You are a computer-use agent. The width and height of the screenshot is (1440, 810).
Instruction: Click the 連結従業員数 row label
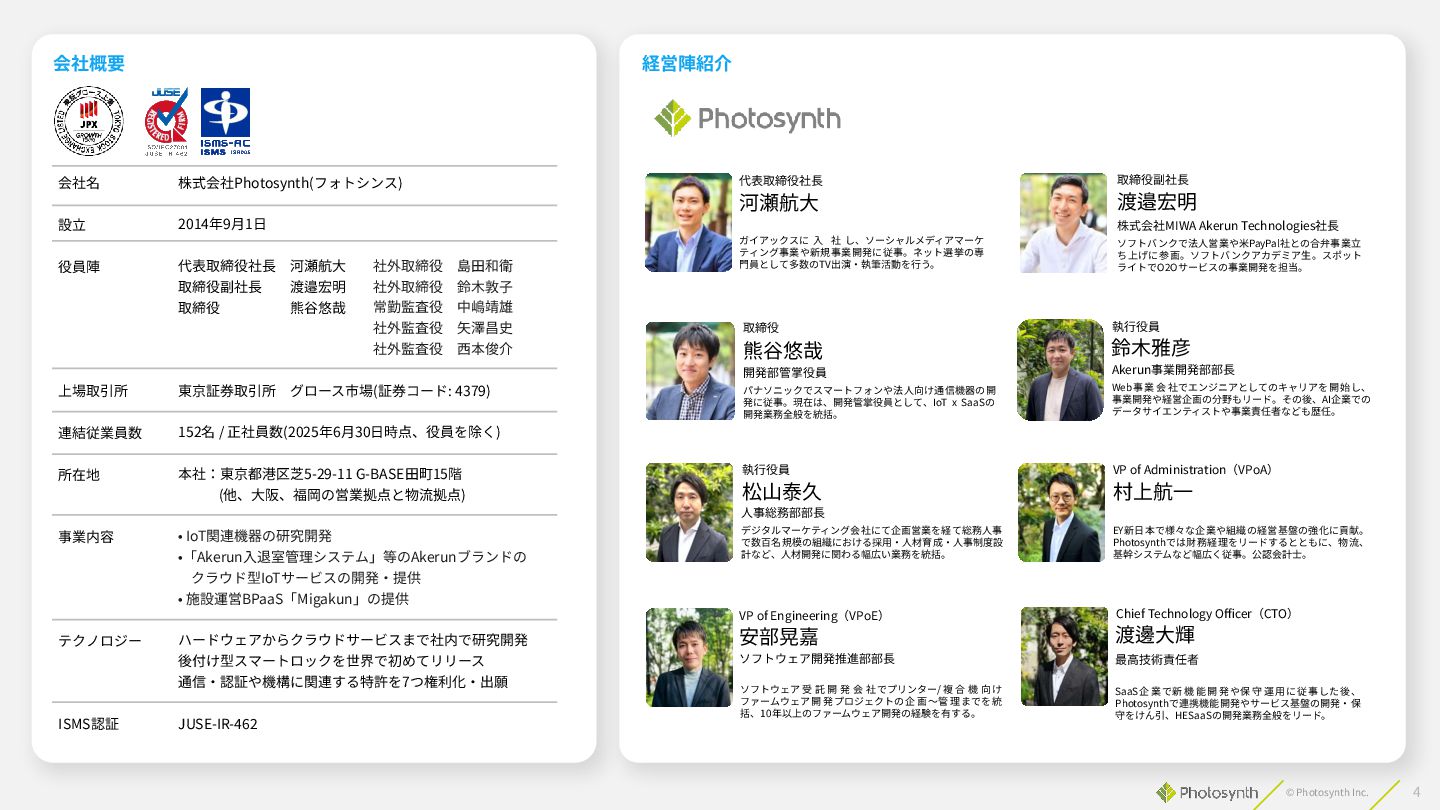(x=100, y=432)
